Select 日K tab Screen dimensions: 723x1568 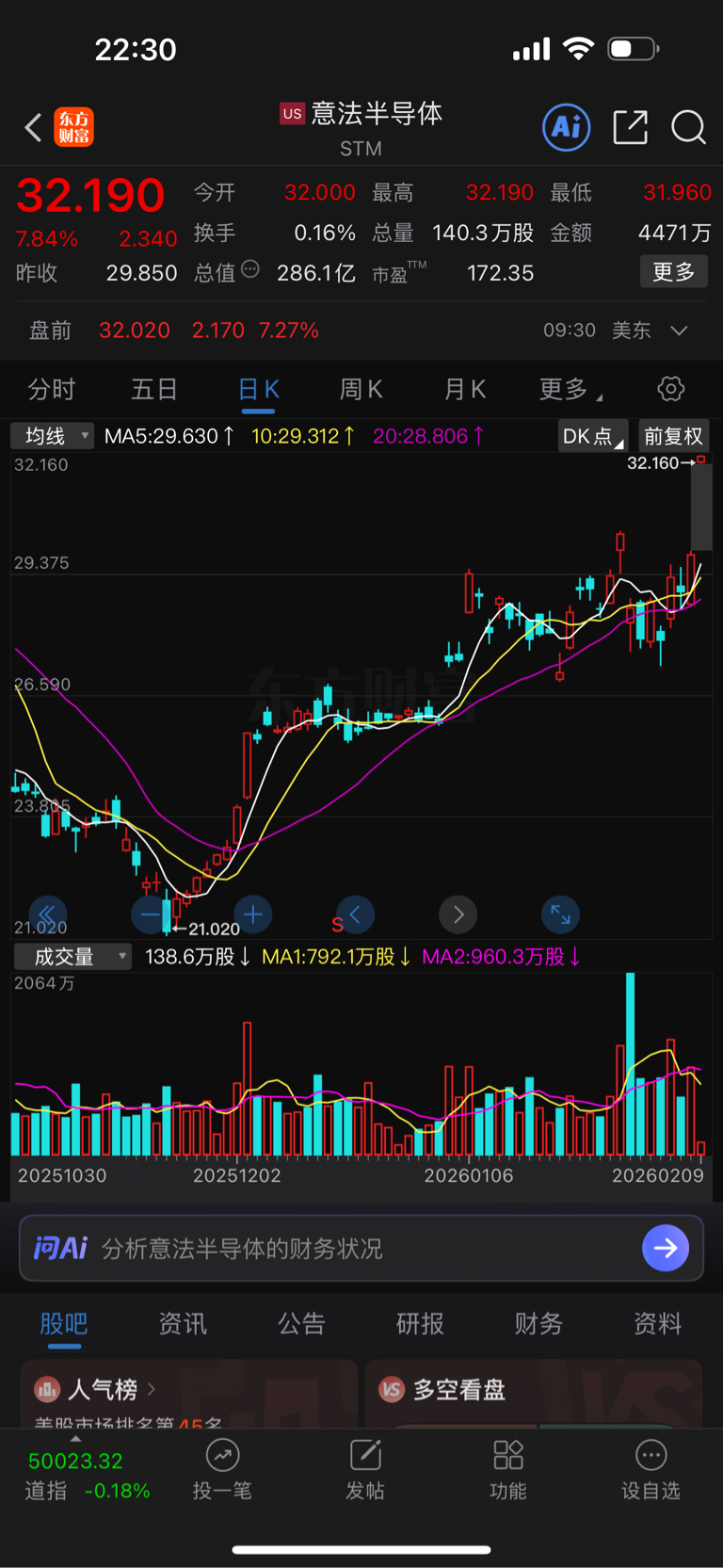point(258,389)
